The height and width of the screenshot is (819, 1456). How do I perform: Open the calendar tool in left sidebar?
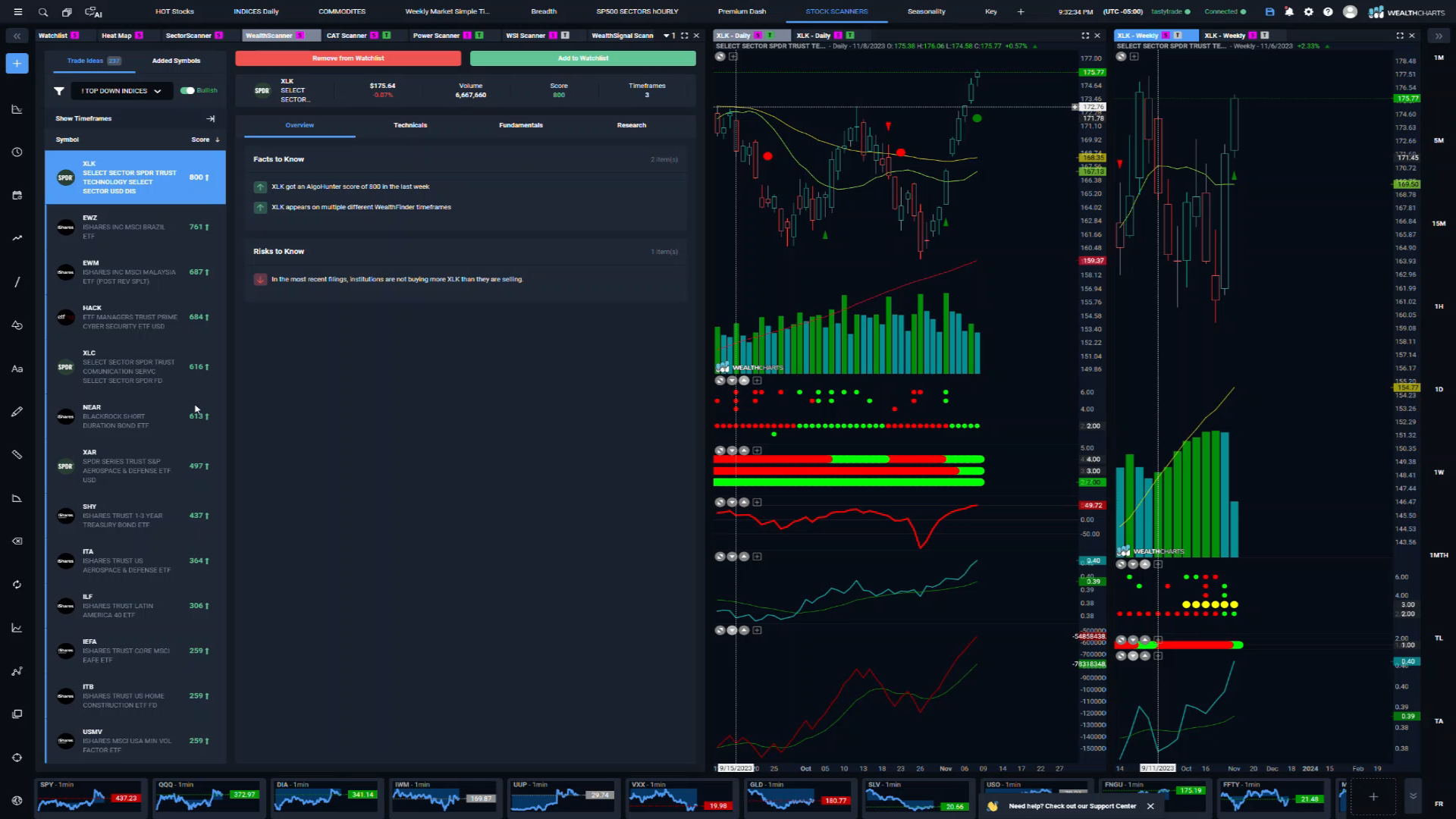(x=17, y=196)
